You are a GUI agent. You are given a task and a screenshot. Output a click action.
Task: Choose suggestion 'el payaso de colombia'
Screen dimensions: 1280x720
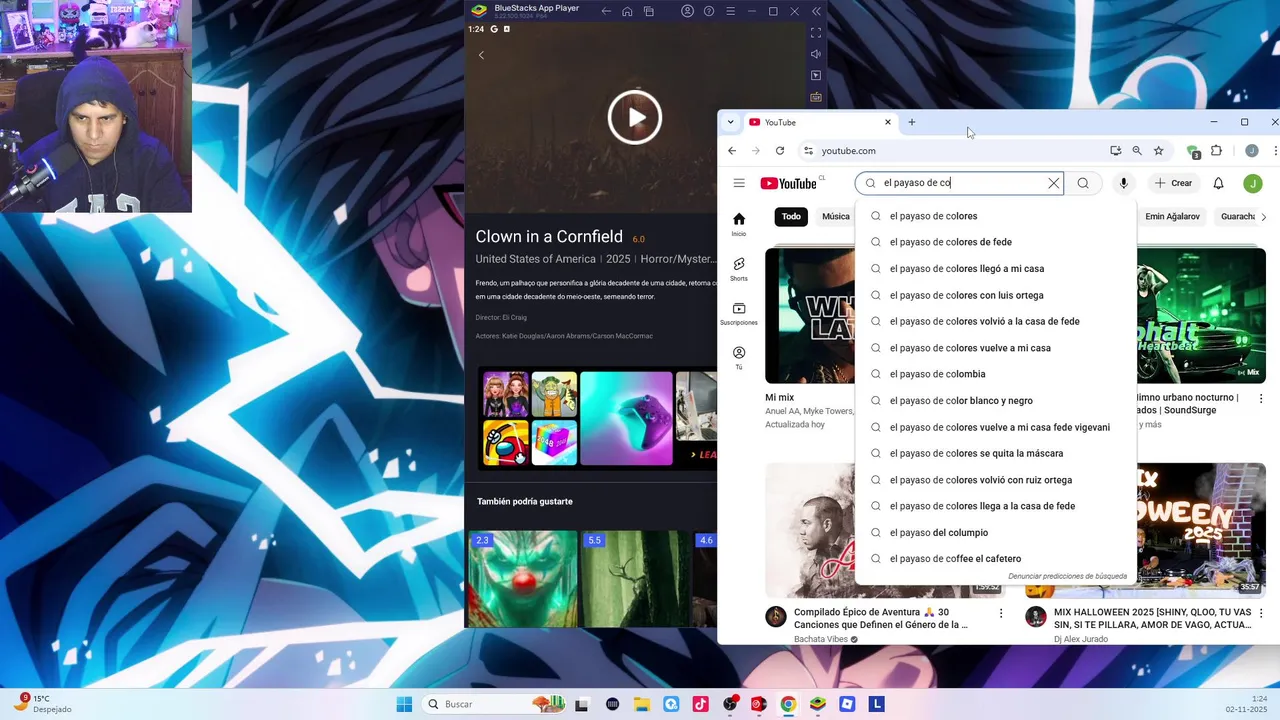(995, 374)
